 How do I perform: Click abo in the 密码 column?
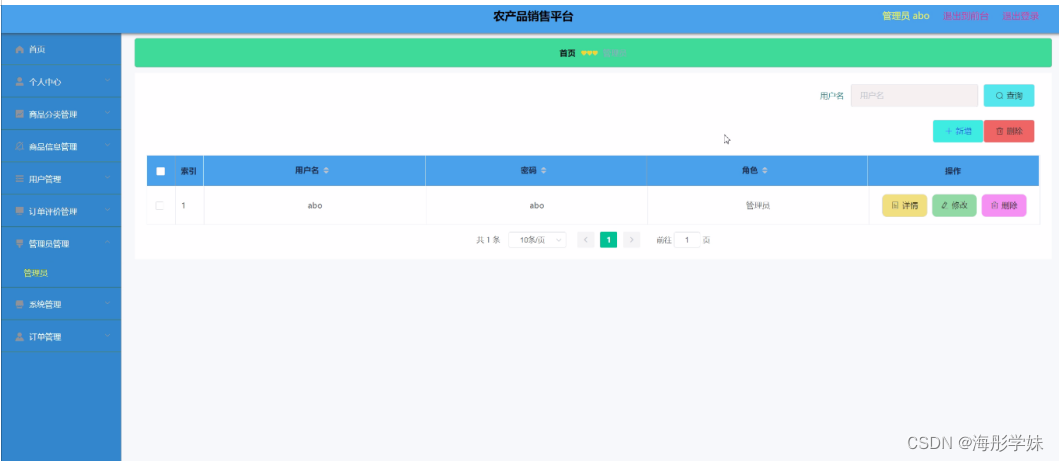coord(536,206)
